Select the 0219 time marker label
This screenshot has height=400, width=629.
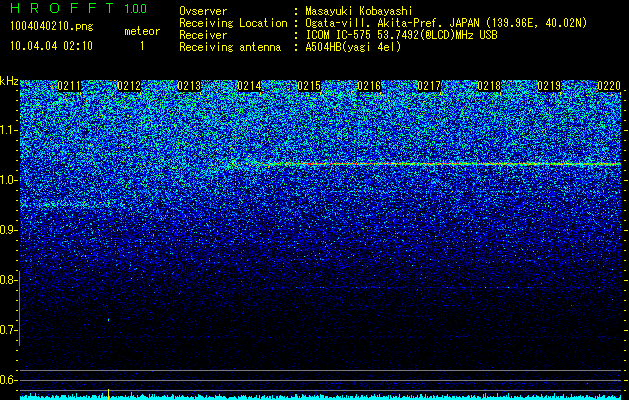pyautogui.click(x=549, y=86)
